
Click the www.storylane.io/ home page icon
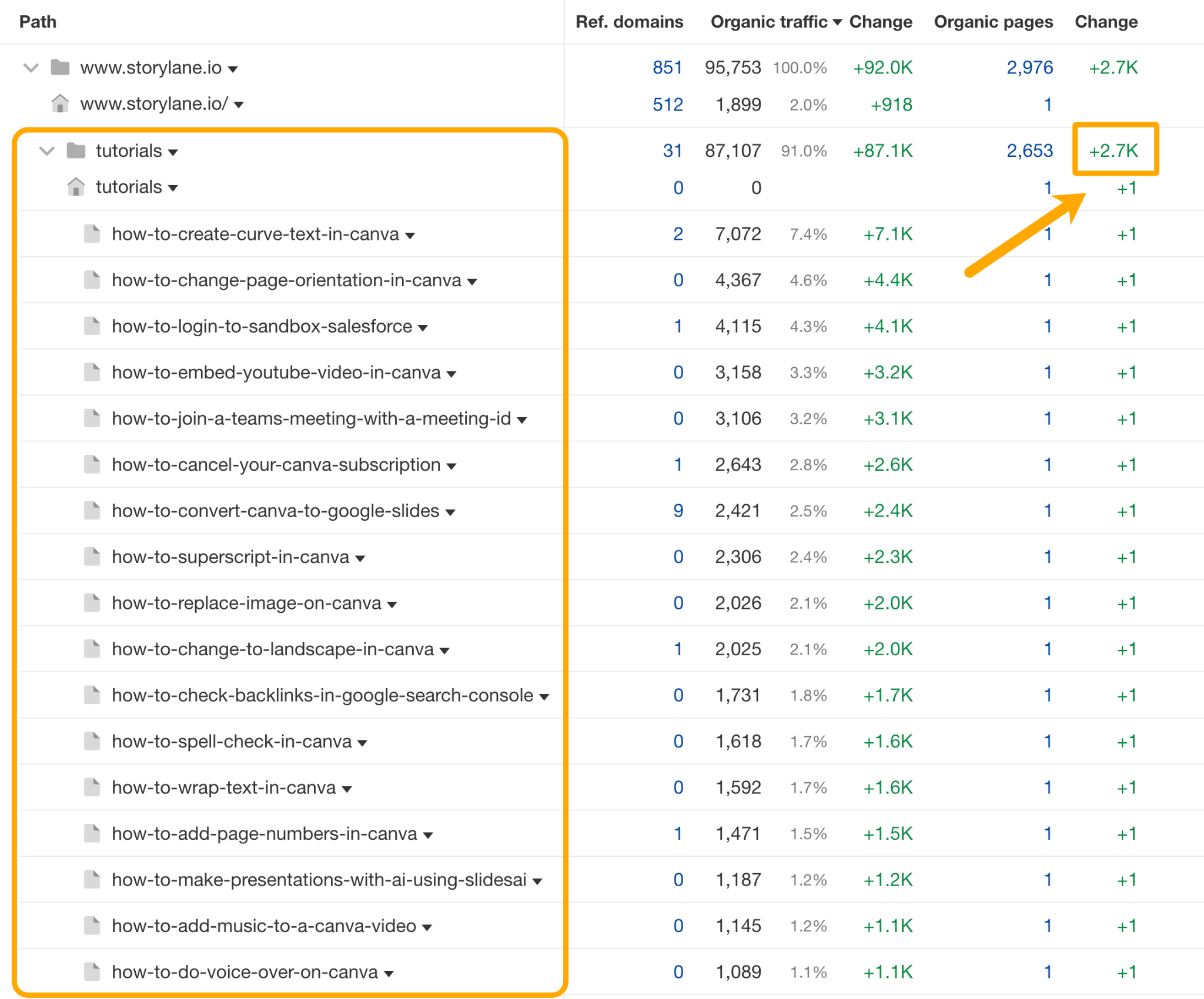tap(60, 104)
